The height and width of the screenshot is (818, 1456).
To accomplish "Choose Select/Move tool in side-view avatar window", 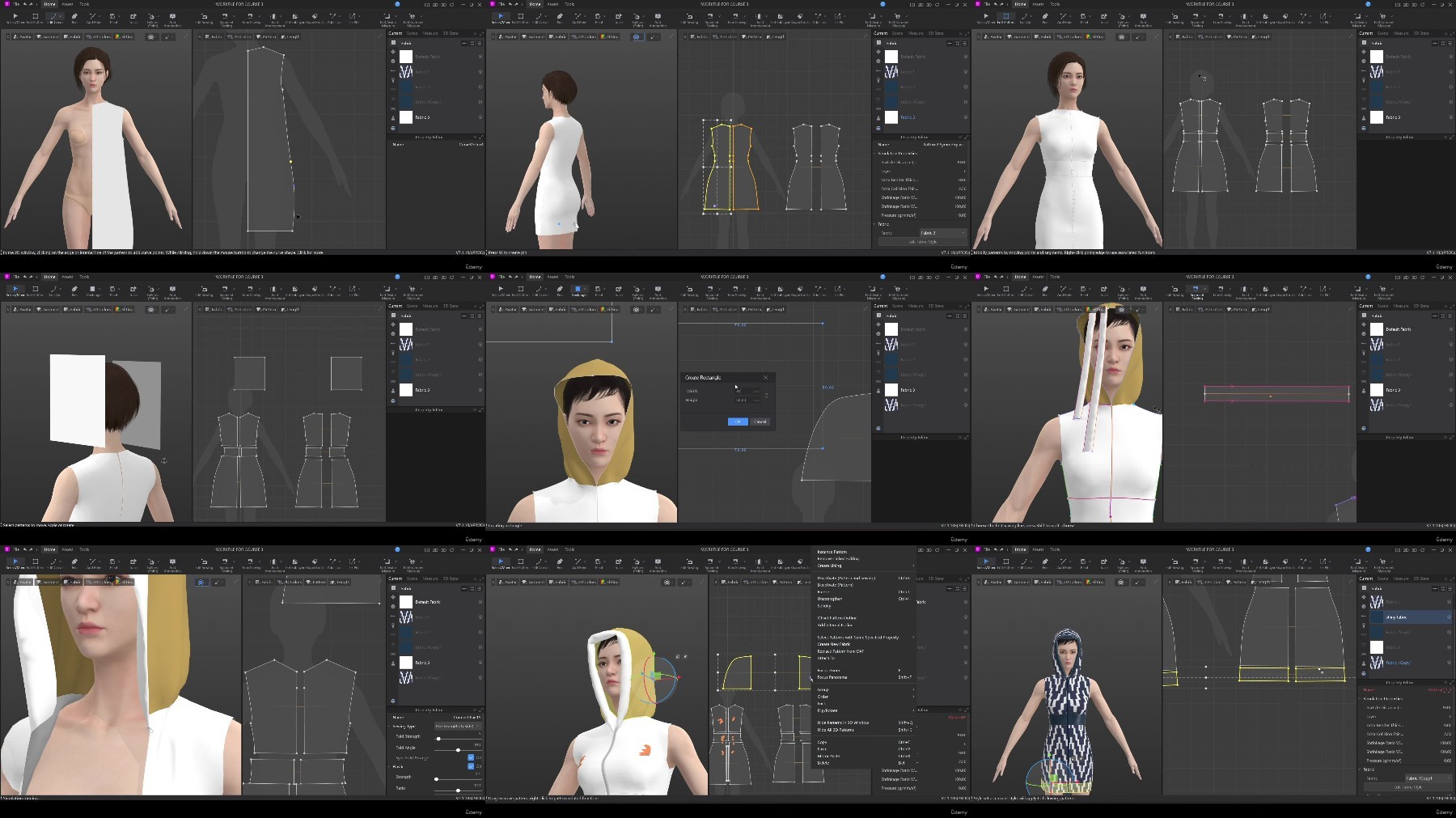I will tap(501, 18).
